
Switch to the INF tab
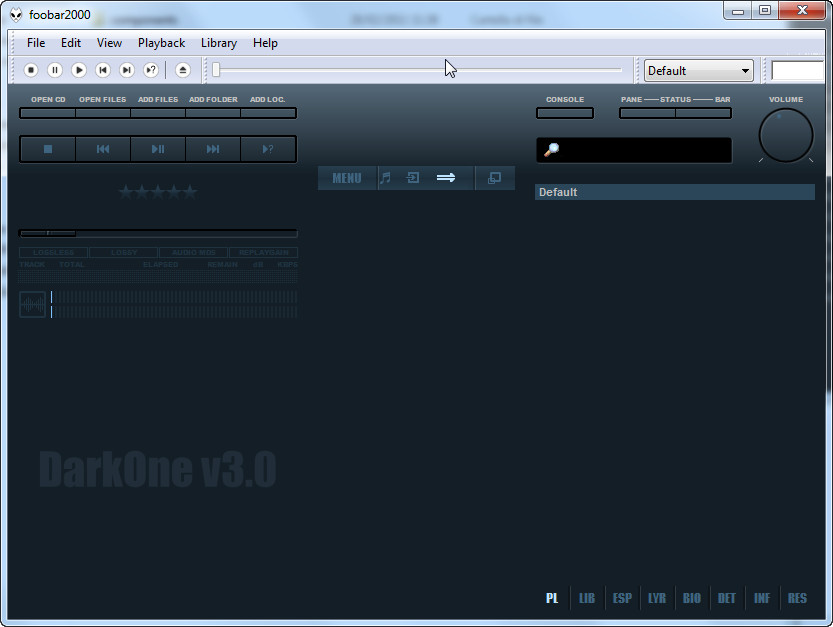click(762, 598)
